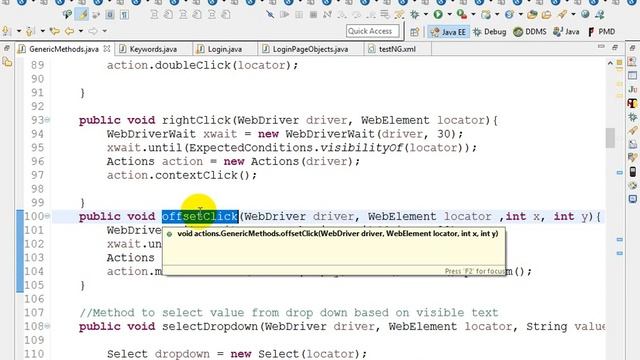Click the Terminate debug square icon
This screenshot has width=640, height=360.
click(x=313, y=15)
